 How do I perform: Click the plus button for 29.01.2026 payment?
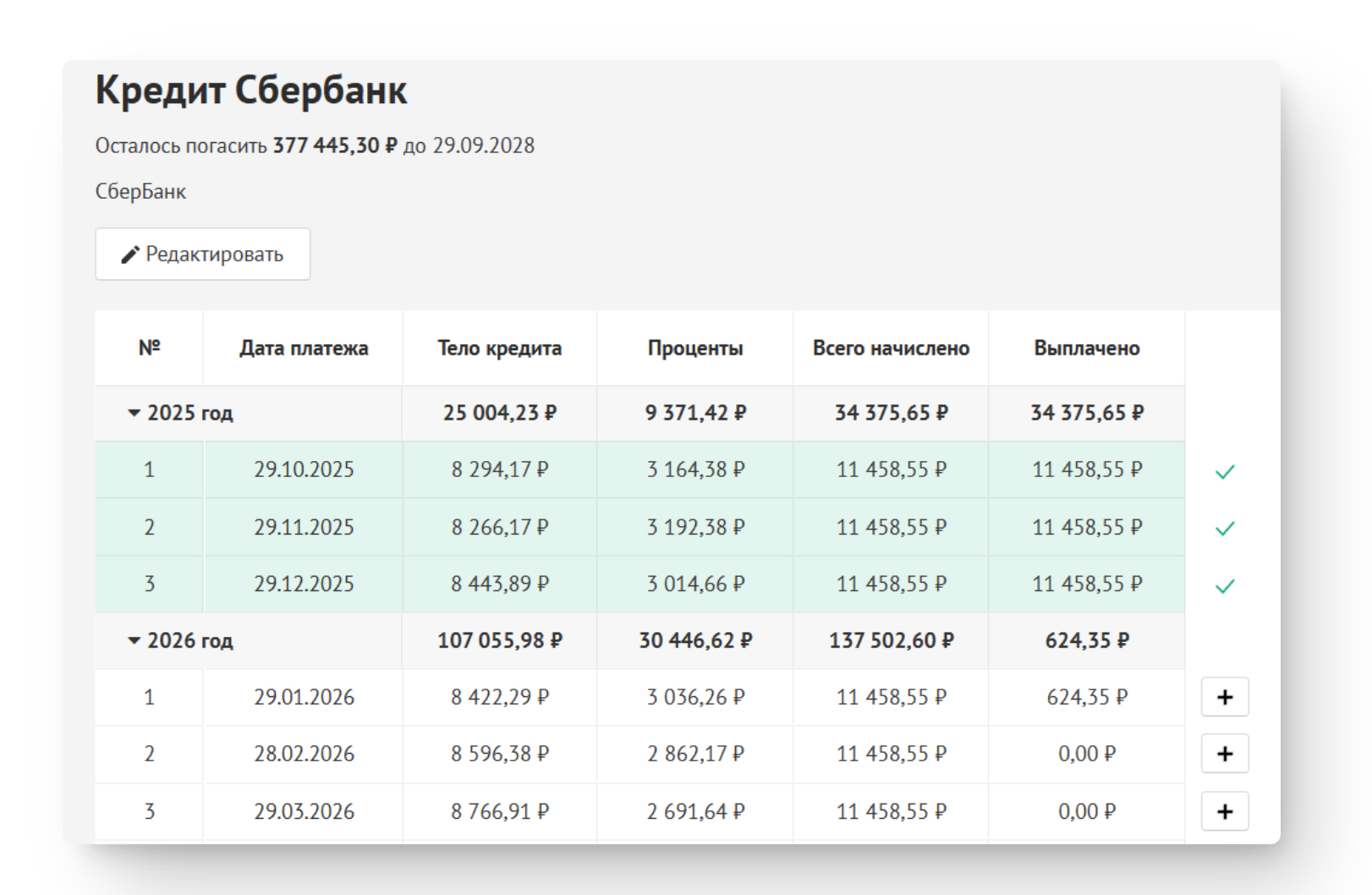coord(1224,697)
